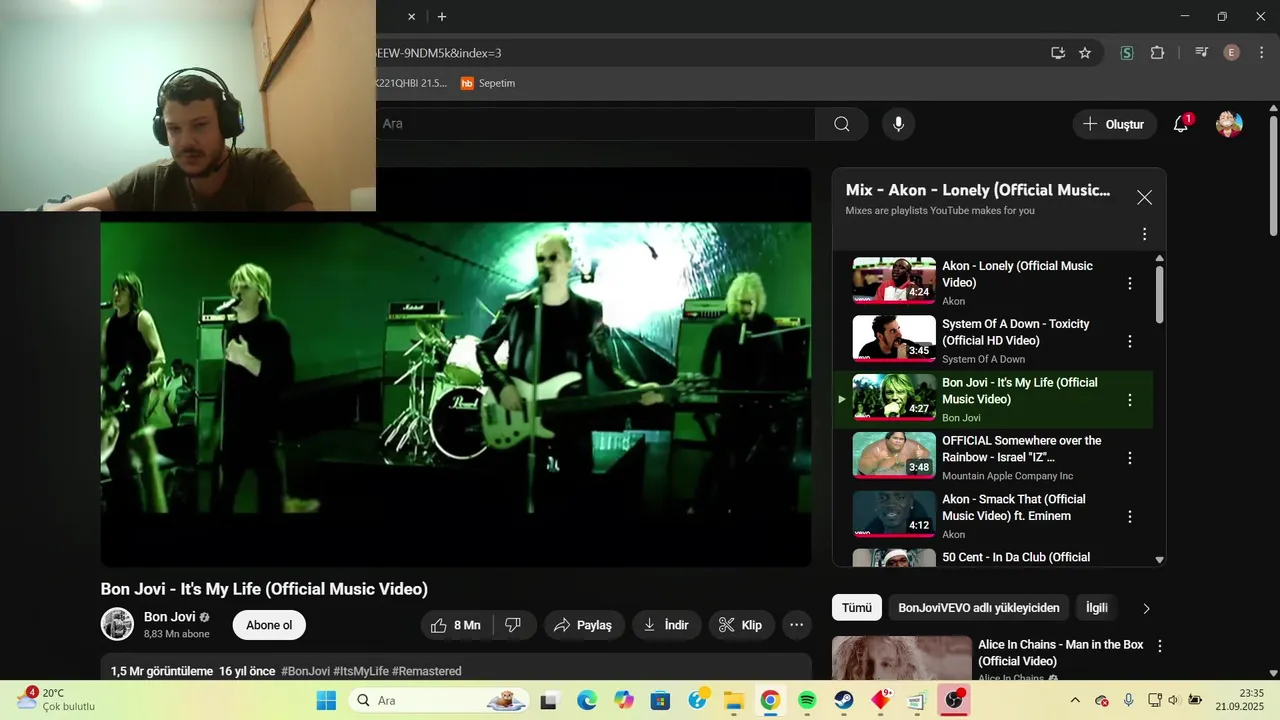
Task: Click the dislike thumbs-down button
Action: 513,625
